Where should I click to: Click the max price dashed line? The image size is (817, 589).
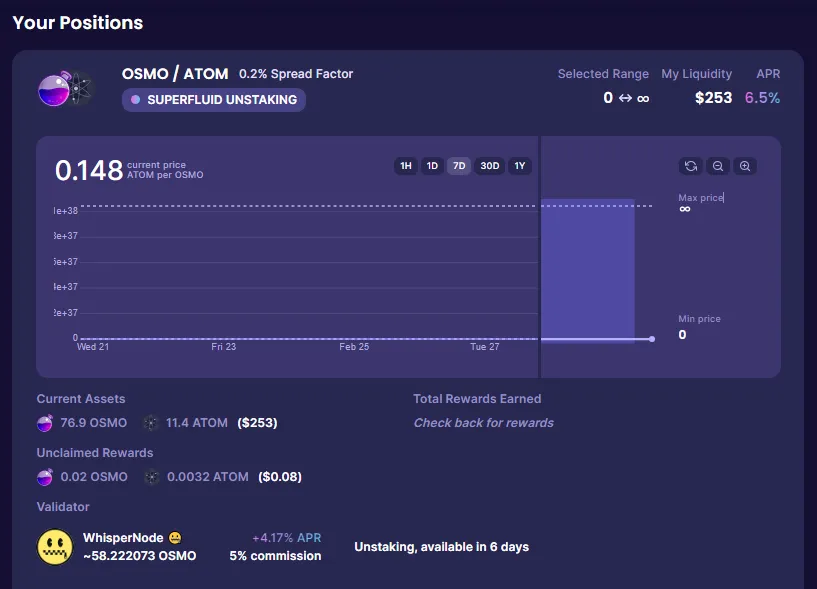point(366,206)
